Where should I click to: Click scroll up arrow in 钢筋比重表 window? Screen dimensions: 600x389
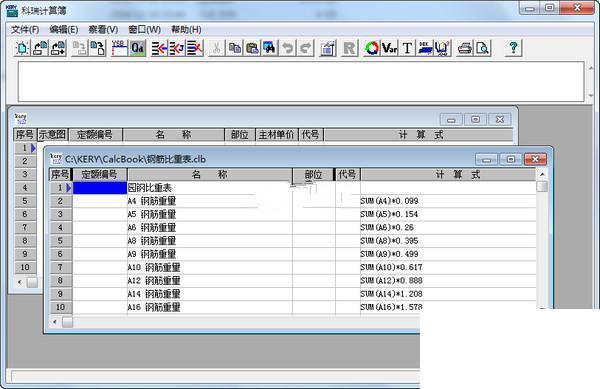pyautogui.click(x=542, y=174)
